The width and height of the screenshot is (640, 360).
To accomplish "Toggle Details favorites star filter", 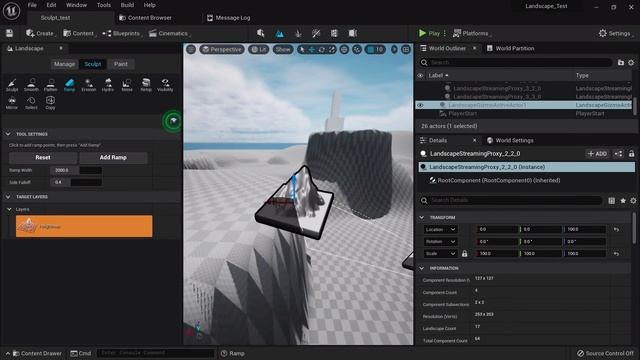I will [x=623, y=200].
